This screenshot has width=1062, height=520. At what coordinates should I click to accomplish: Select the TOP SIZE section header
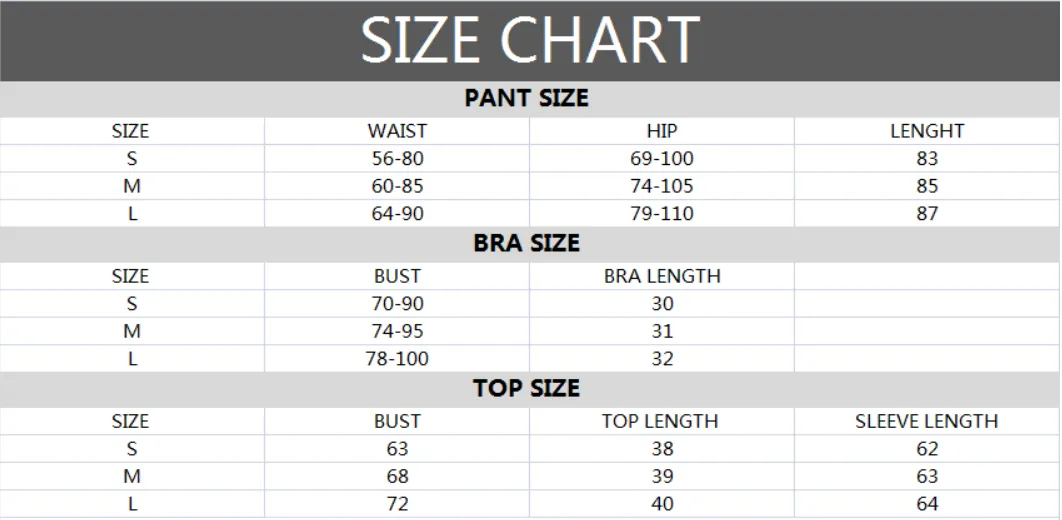[530, 389]
